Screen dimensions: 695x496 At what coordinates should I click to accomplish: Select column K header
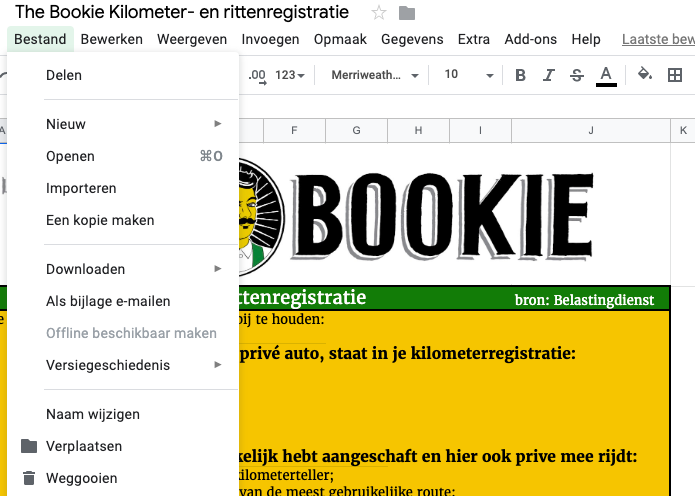click(x=683, y=130)
